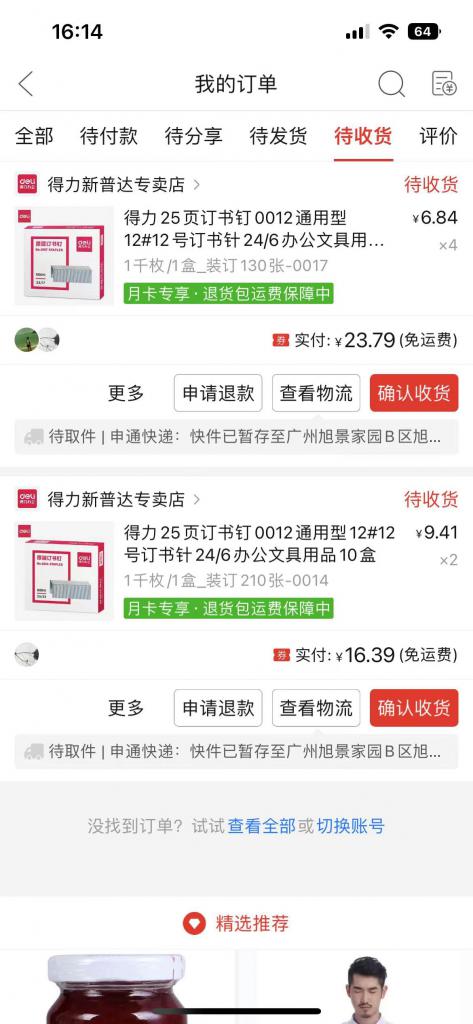Tap the second order's Deli store logo
This screenshot has width=473, height=1024.
click(x=27, y=500)
